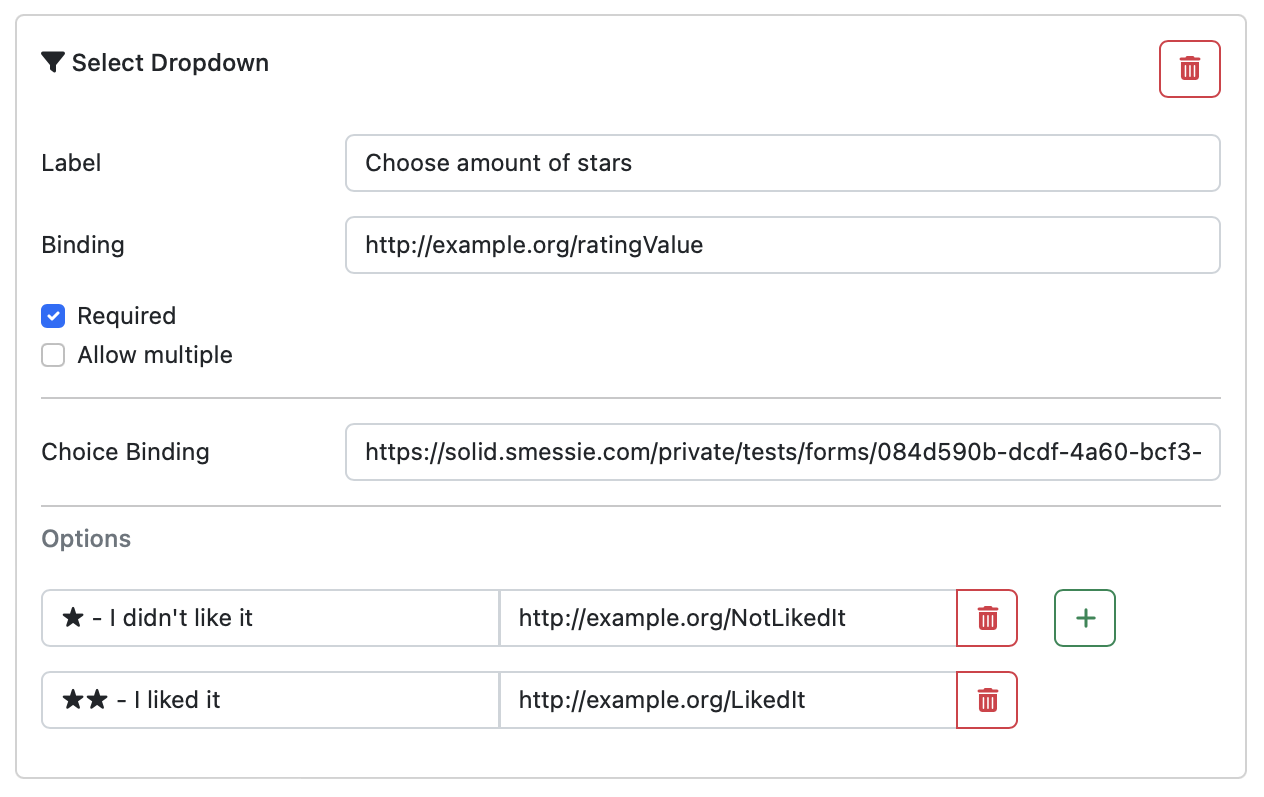1264x797 pixels.
Task: Delete the Select Dropdown field
Action: (x=1189, y=69)
